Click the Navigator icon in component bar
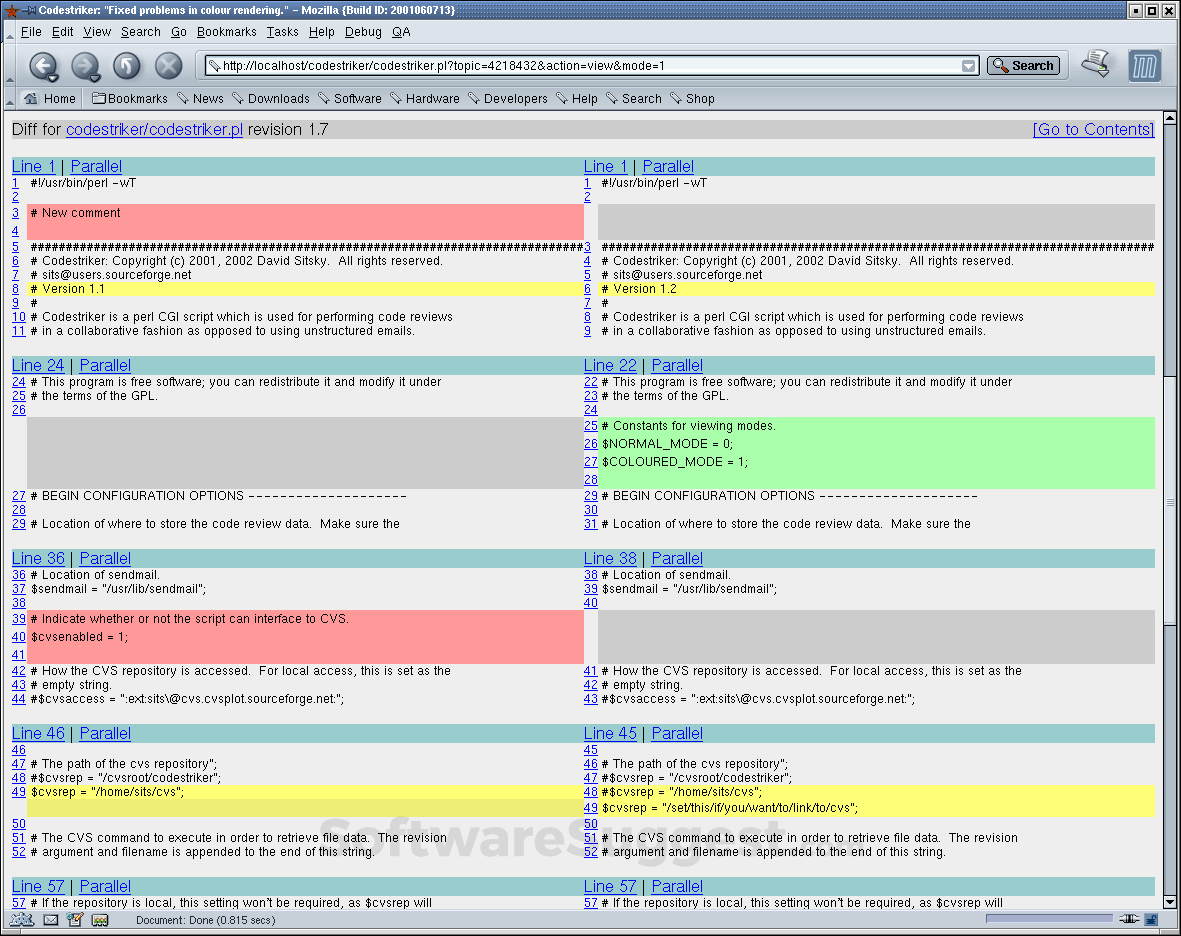1181x936 pixels. (x=20, y=919)
